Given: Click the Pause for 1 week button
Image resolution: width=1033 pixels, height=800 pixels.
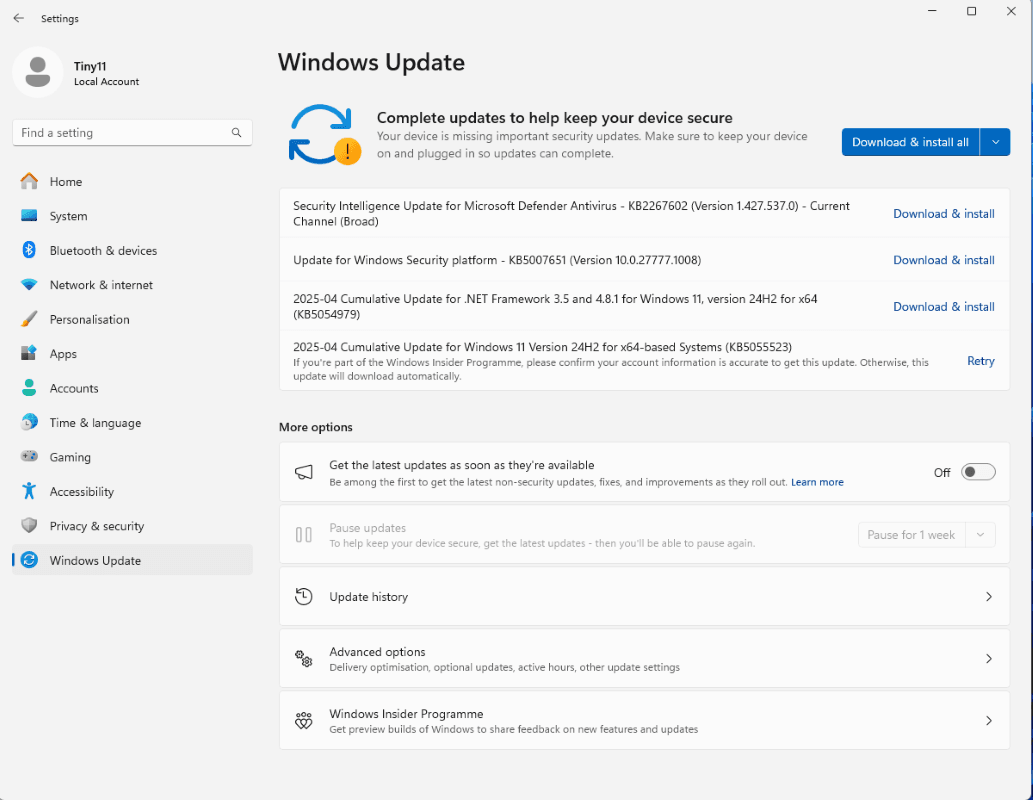Looking at the screenshot, I should tap(911, 534).
